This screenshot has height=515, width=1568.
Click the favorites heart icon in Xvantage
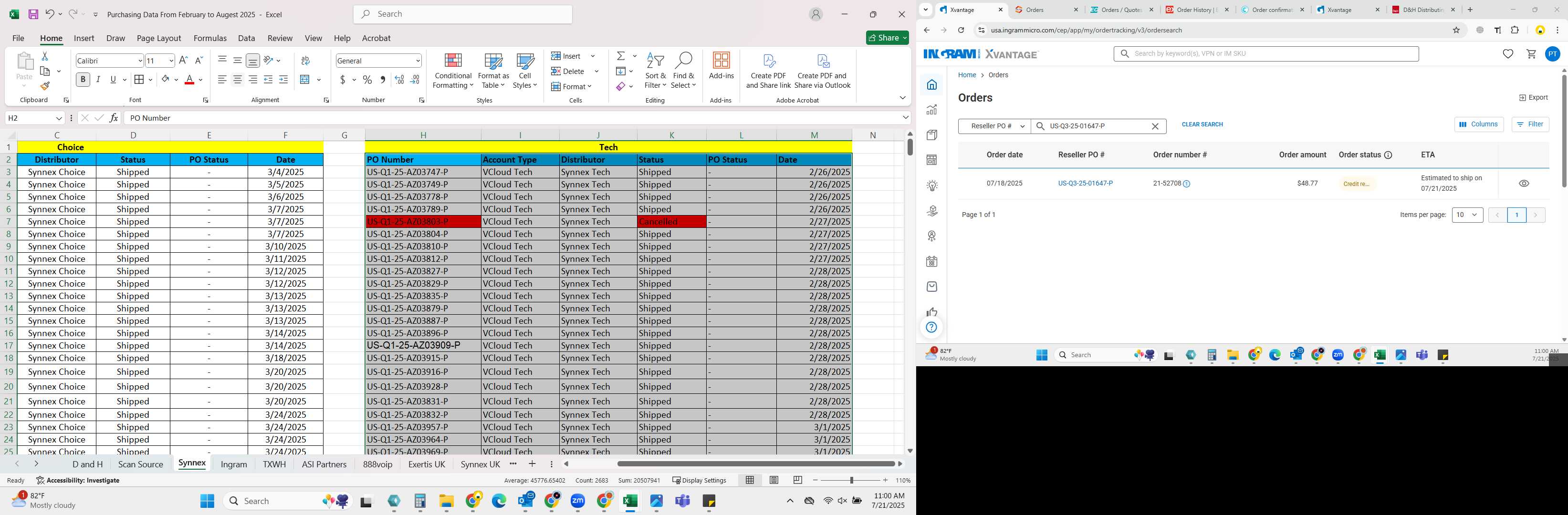coord(1508,53)
